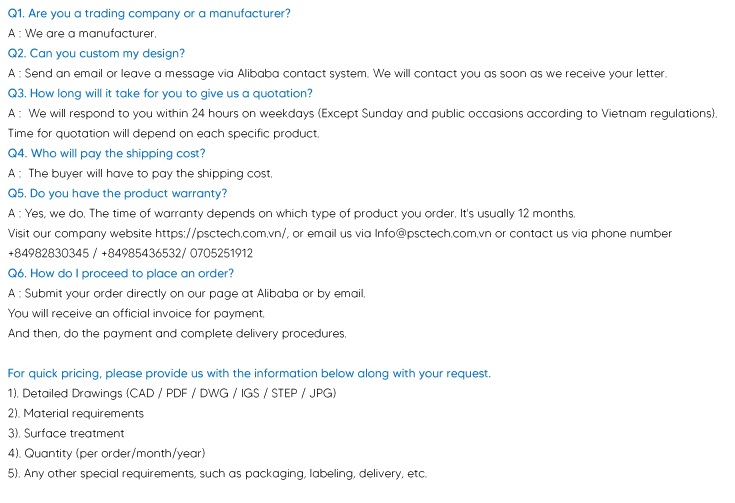Open the https://psctech.com.vn/ website link
Image resolution: width=735 pixels, height=503 pixels.
coord(221,233)
